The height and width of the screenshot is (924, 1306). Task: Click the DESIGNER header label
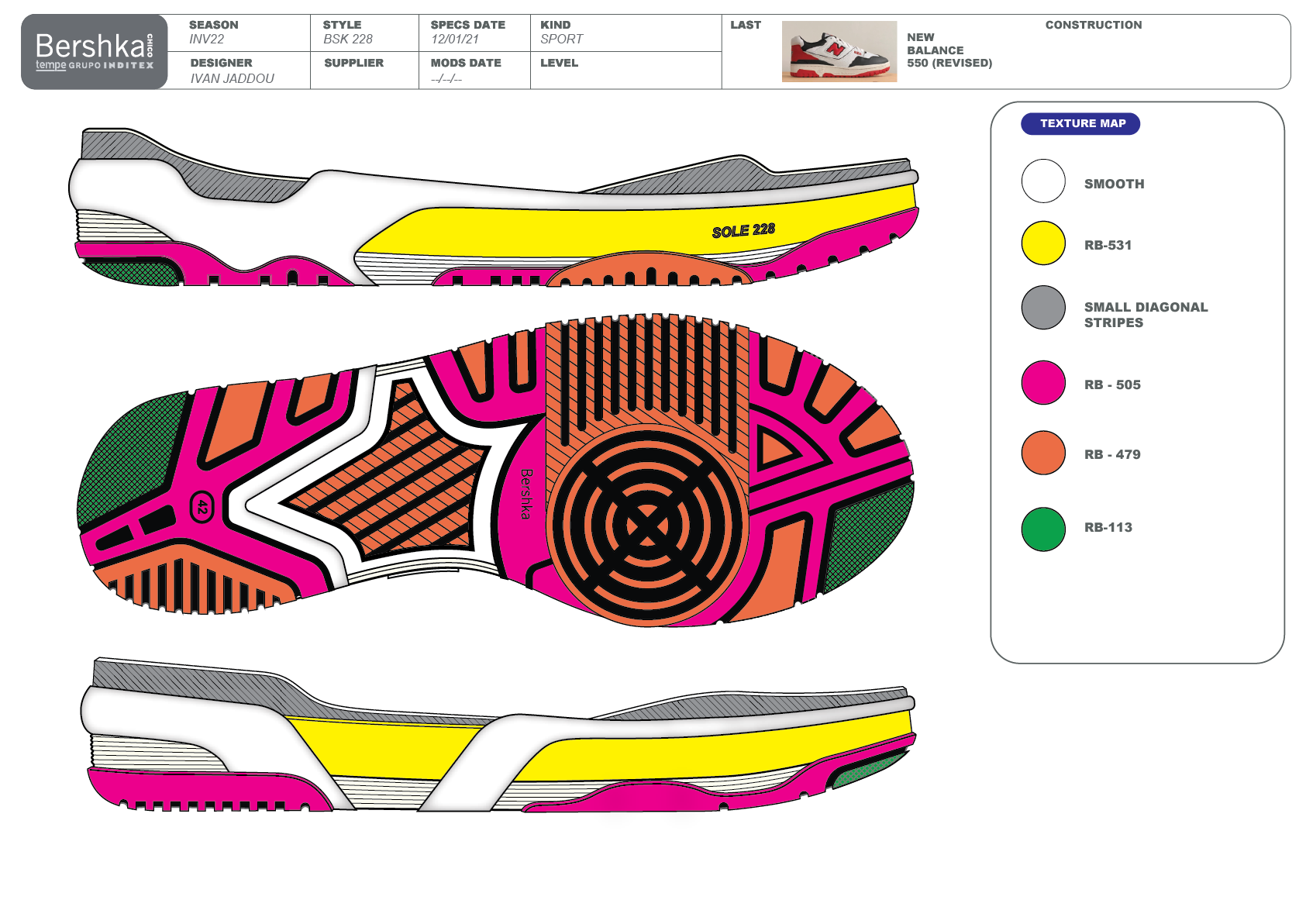pyautogui.click(x=221, y=63)
